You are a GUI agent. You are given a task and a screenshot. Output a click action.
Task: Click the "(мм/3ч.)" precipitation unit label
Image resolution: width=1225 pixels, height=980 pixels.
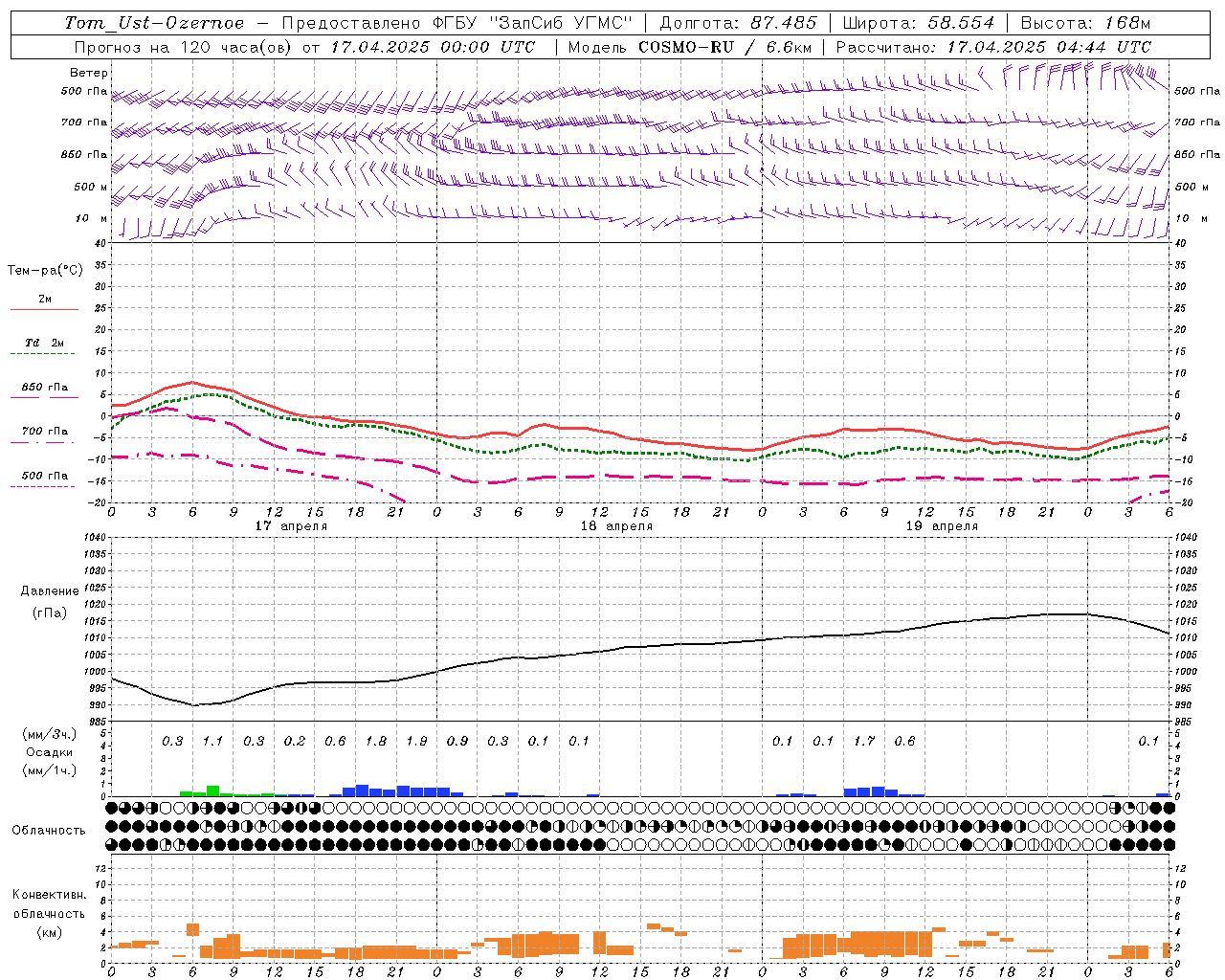tap(50, 735)
